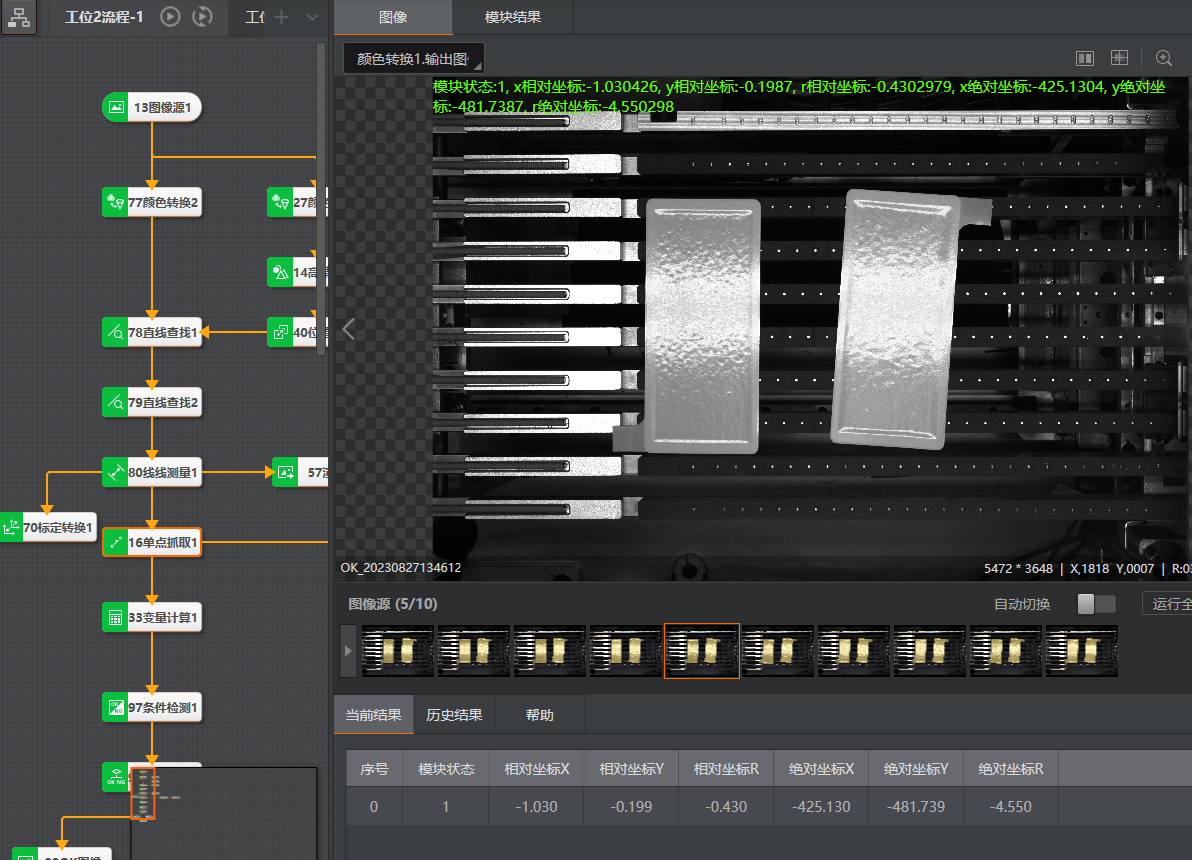Select the 79直线查找2 node
This screenshot has width=1192, height=860.
click(152, 402)
